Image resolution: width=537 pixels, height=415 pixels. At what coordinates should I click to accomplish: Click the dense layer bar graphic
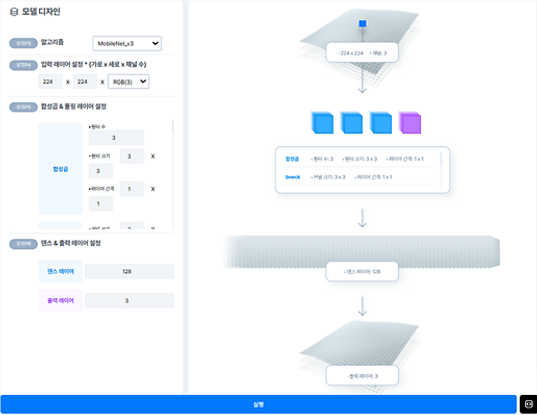[362, 251]
